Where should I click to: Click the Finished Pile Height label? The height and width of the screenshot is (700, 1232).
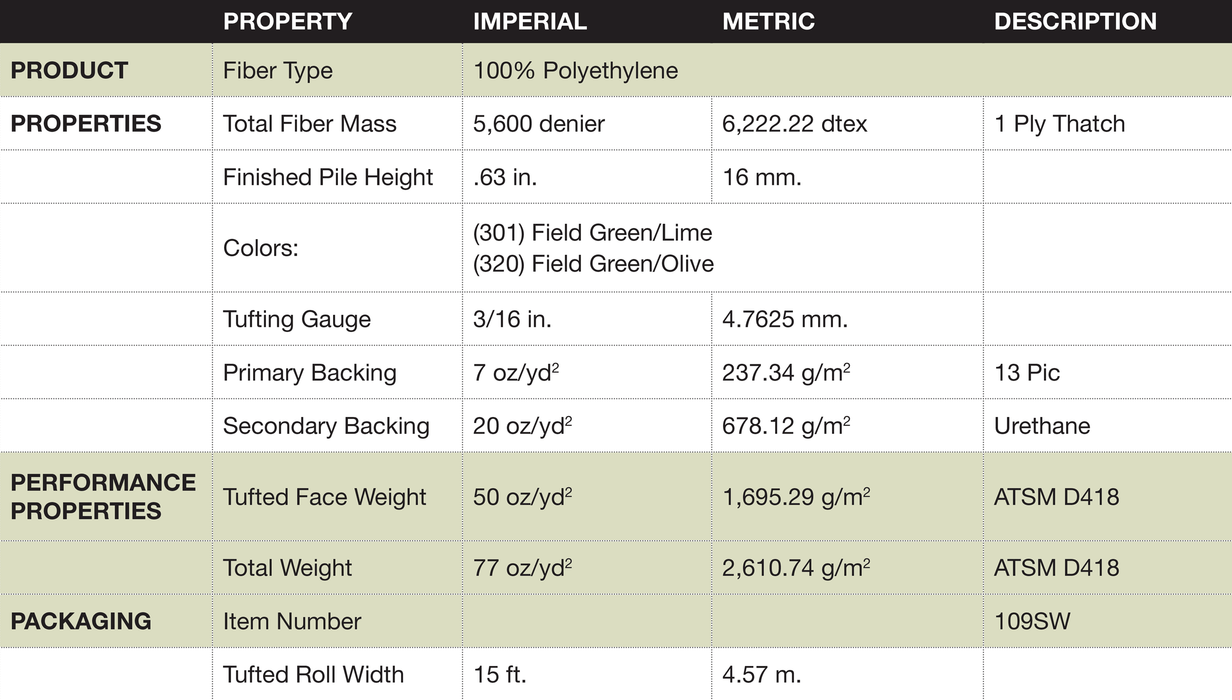328,177
